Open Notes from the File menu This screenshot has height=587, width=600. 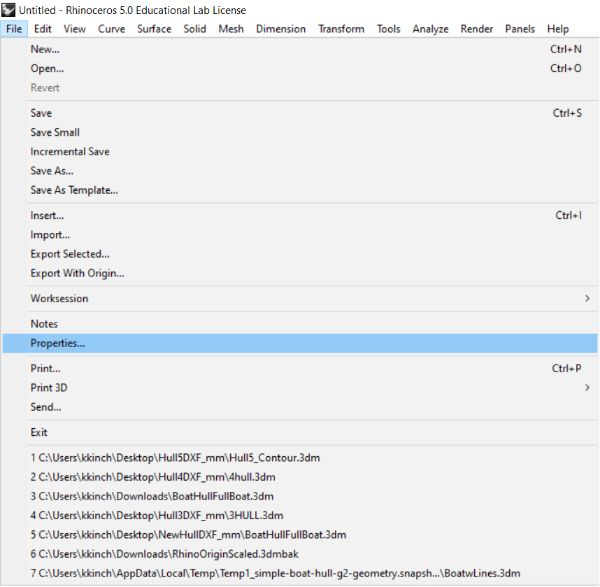pos(300,324)
